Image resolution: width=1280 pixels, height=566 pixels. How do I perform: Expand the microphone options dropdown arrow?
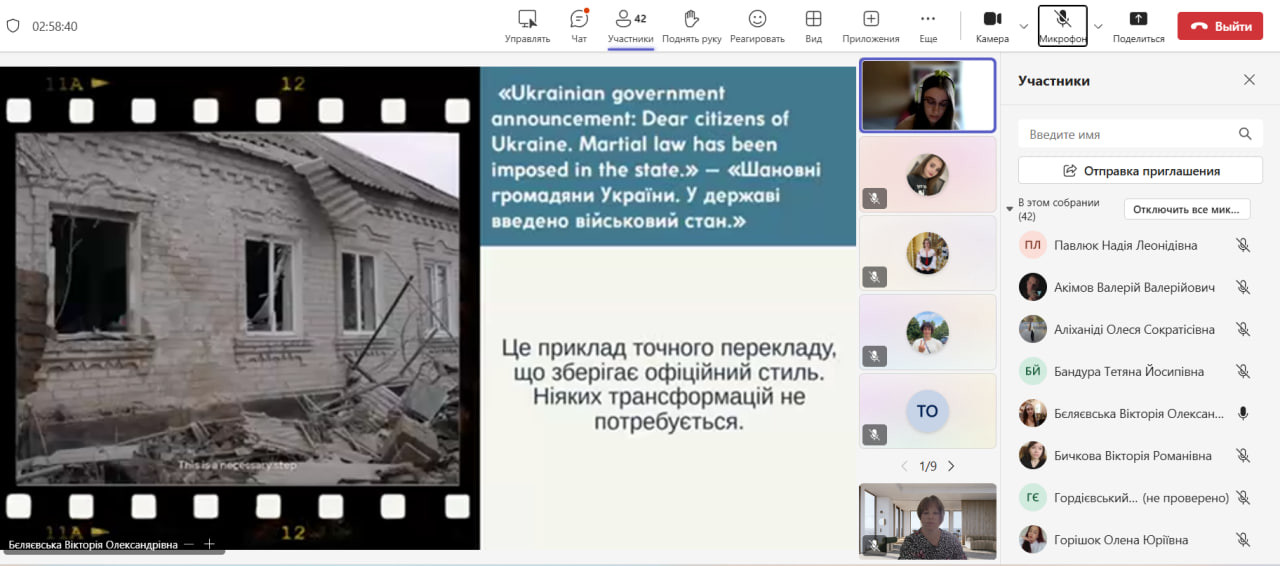1098,26
